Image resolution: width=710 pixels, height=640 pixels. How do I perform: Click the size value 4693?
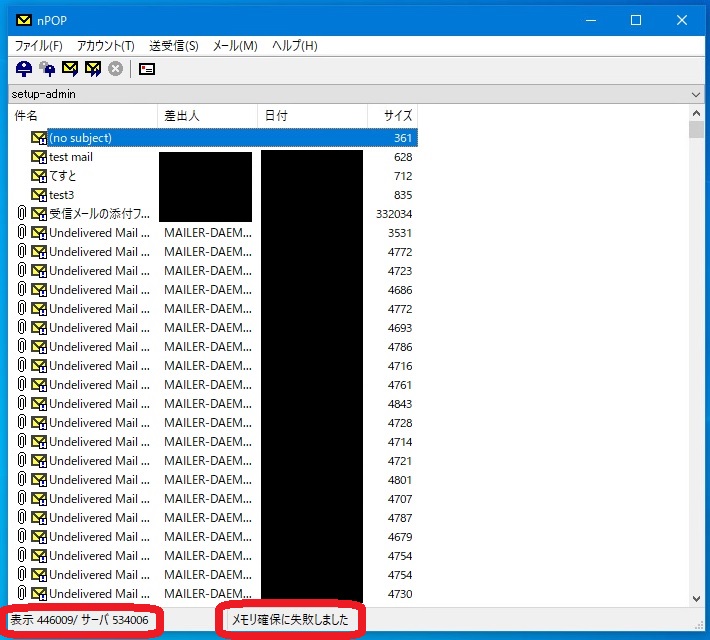(400, 328)
